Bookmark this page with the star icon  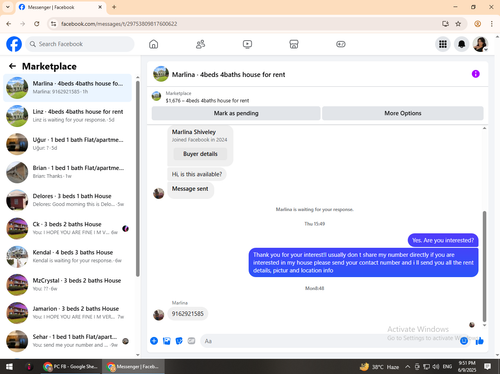coord(458,24)
